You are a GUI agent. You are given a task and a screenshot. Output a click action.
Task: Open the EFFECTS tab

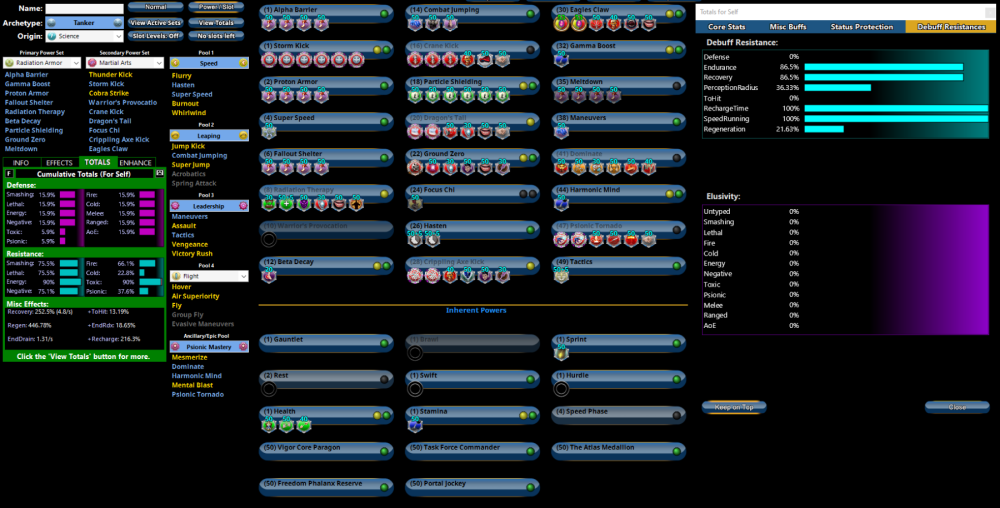[59, 162]
